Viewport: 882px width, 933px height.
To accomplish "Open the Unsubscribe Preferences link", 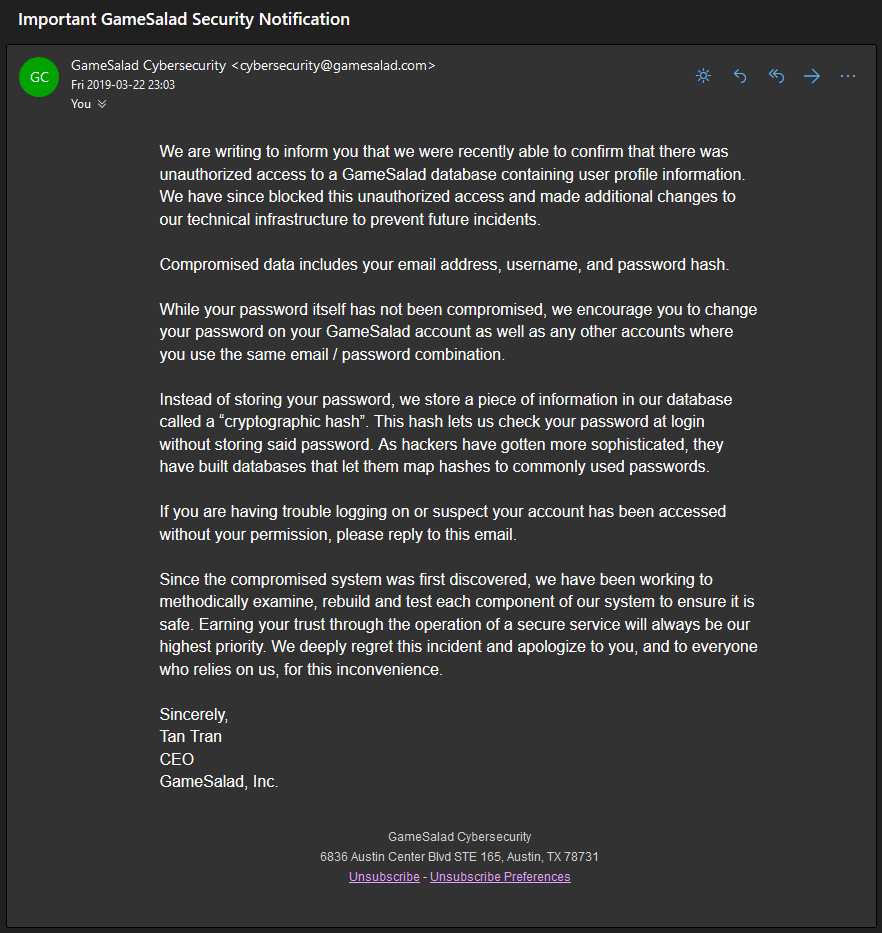I will (x=500, y=877).
